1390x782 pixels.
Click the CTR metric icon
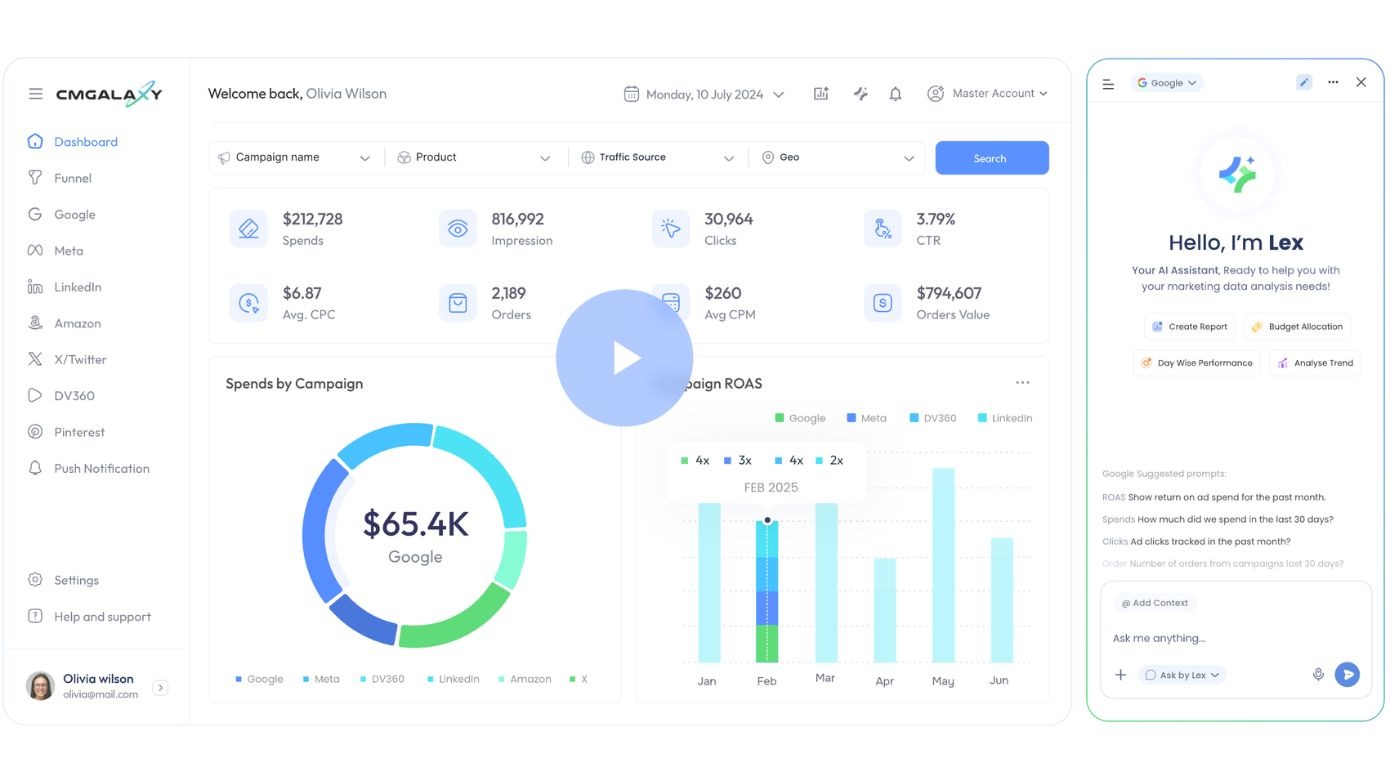[x=882, y=229]
